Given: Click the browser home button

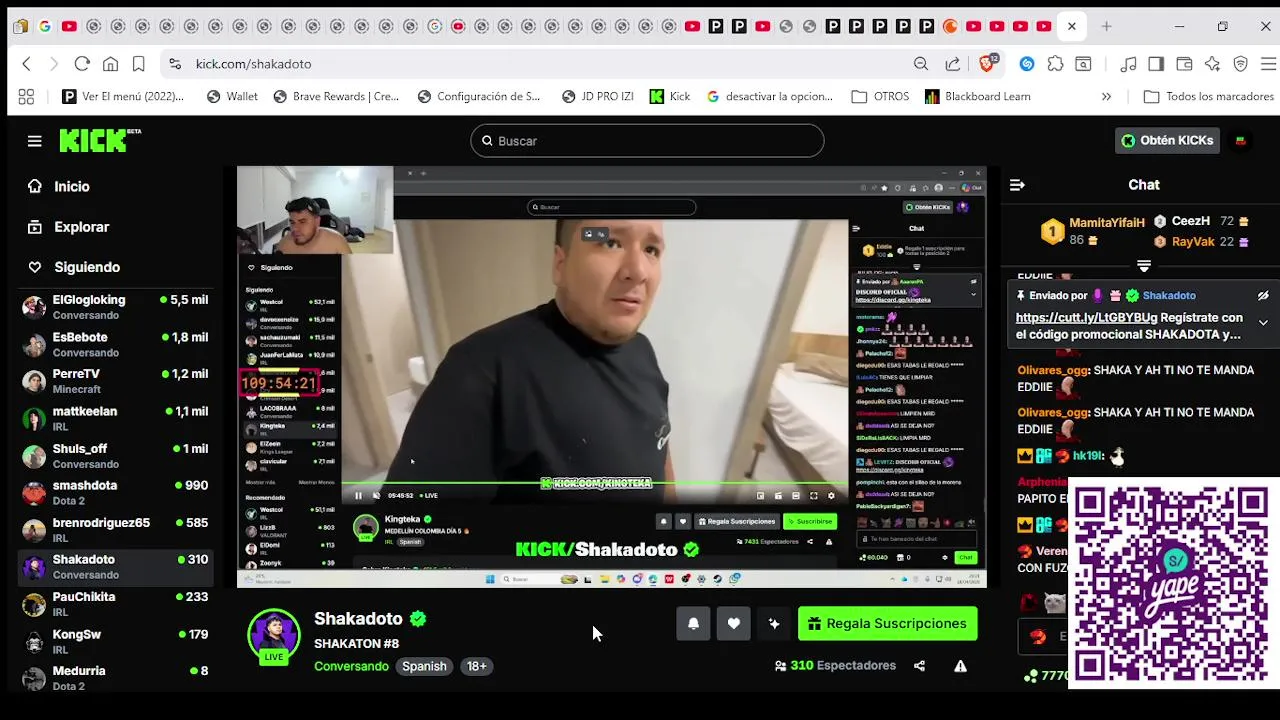Looking at the screenshot, I should (x=110, y=64).
